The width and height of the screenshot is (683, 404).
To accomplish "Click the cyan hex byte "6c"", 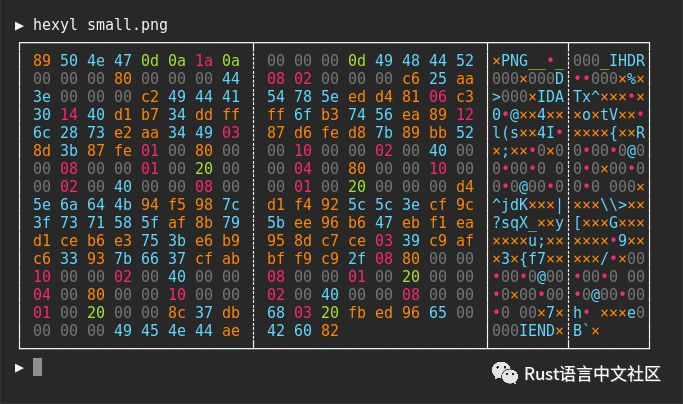I will click(x=42, y=132).
